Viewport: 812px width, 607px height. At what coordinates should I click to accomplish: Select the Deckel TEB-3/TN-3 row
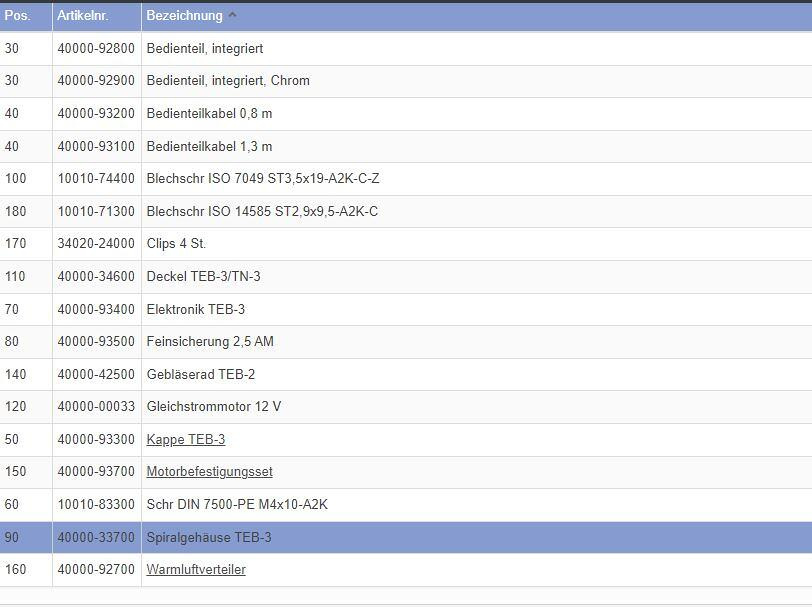coord(203,277)
